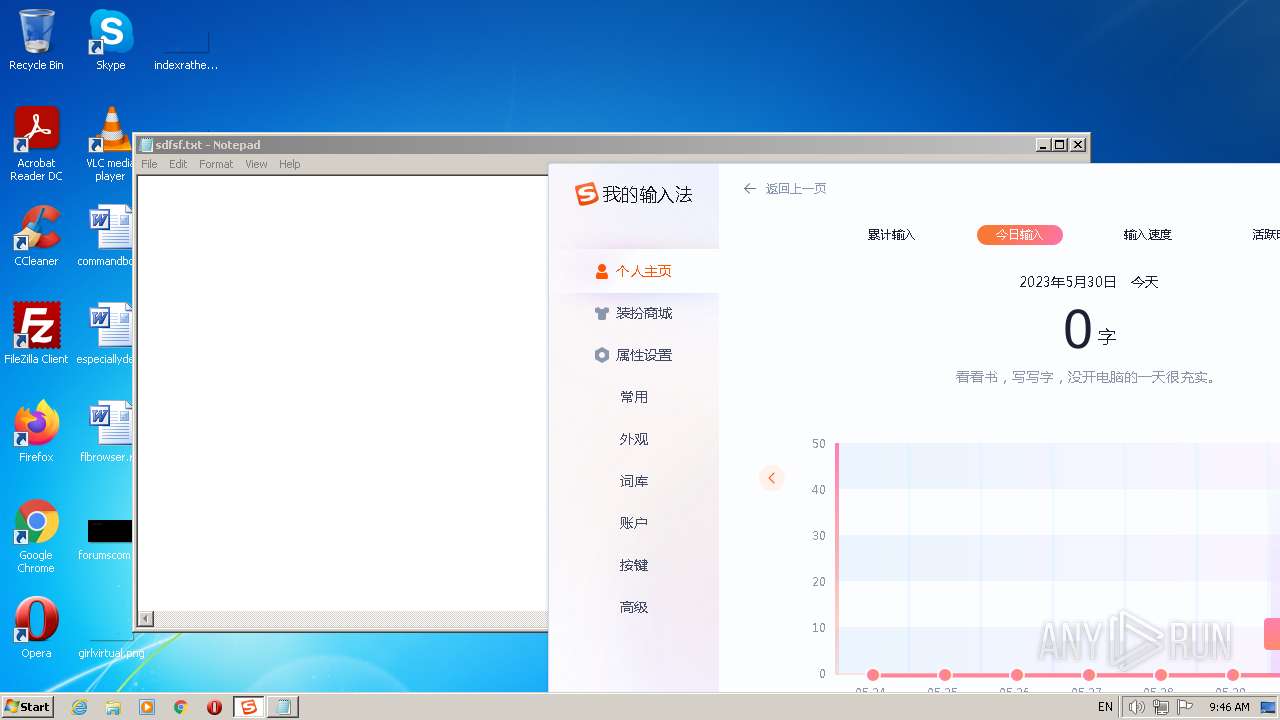Image resolution: width=1280 pixels, height=720 pixels.
Task: Click Notepad's horizontal scrollbar left arrow
Action: point(146,619)
